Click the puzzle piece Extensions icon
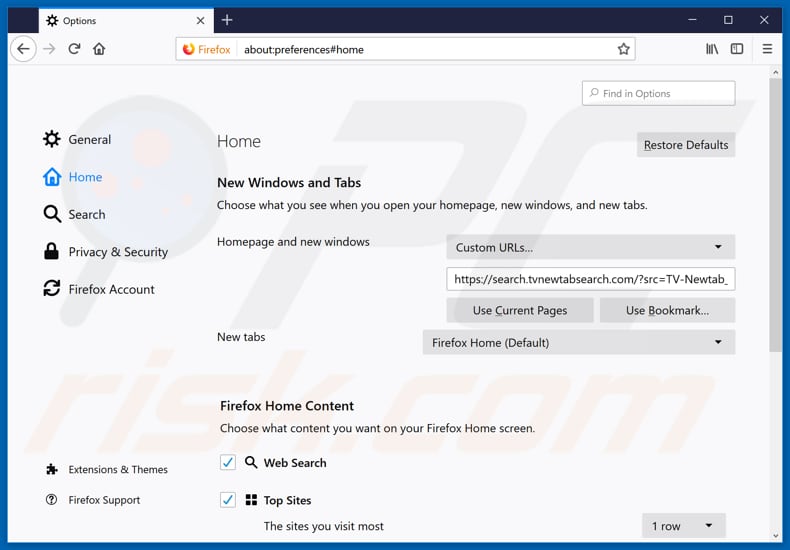790x550 pixels. [51, 469]
